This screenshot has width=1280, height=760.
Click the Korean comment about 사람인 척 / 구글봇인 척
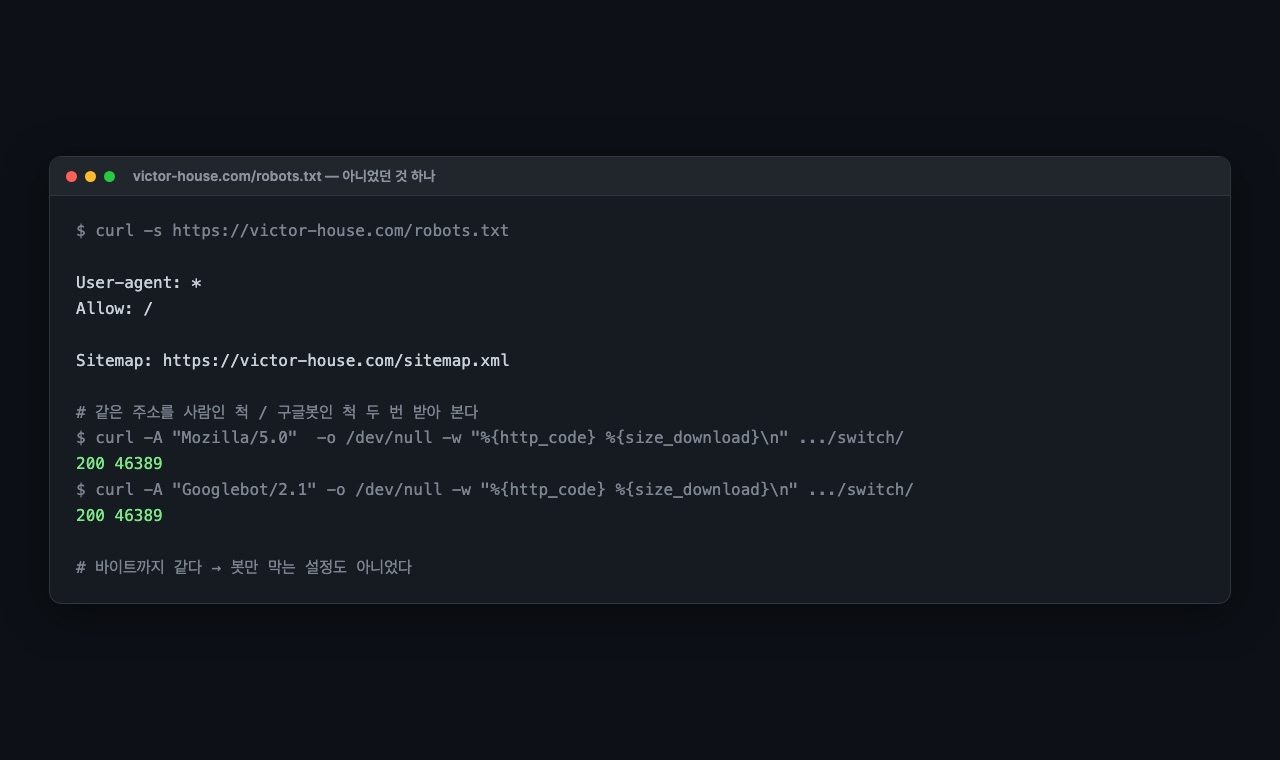coord(277,412)
